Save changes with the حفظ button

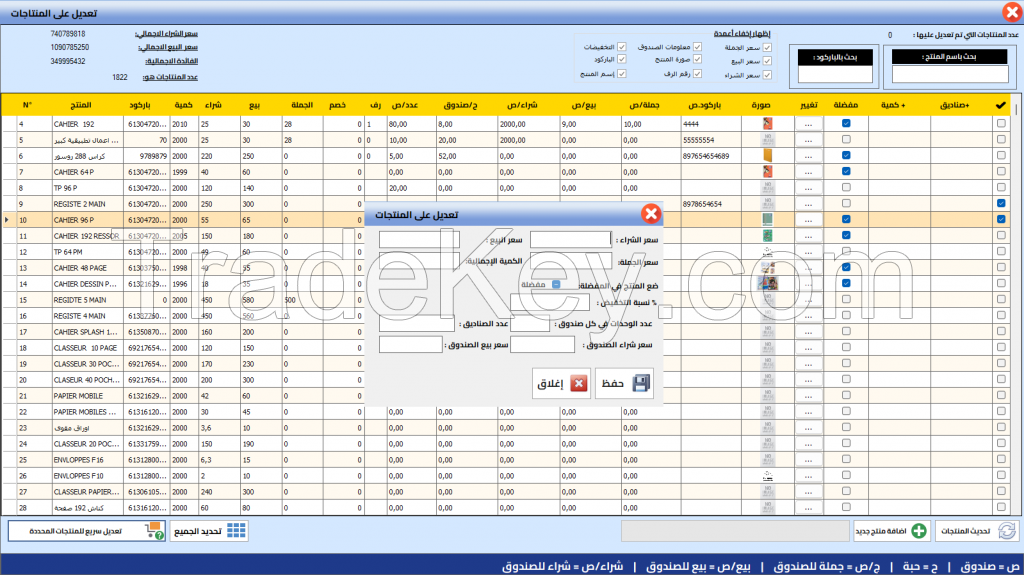click(625, 384)
